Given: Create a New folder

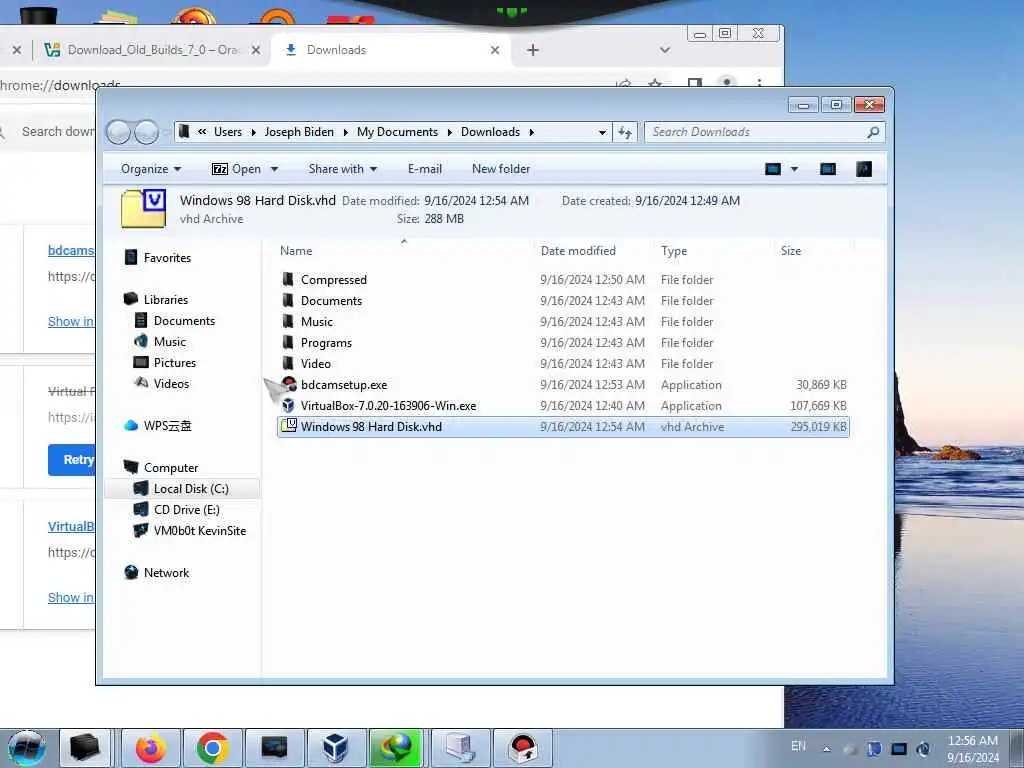Looking at the screenshot, I should tap(501, 169).
